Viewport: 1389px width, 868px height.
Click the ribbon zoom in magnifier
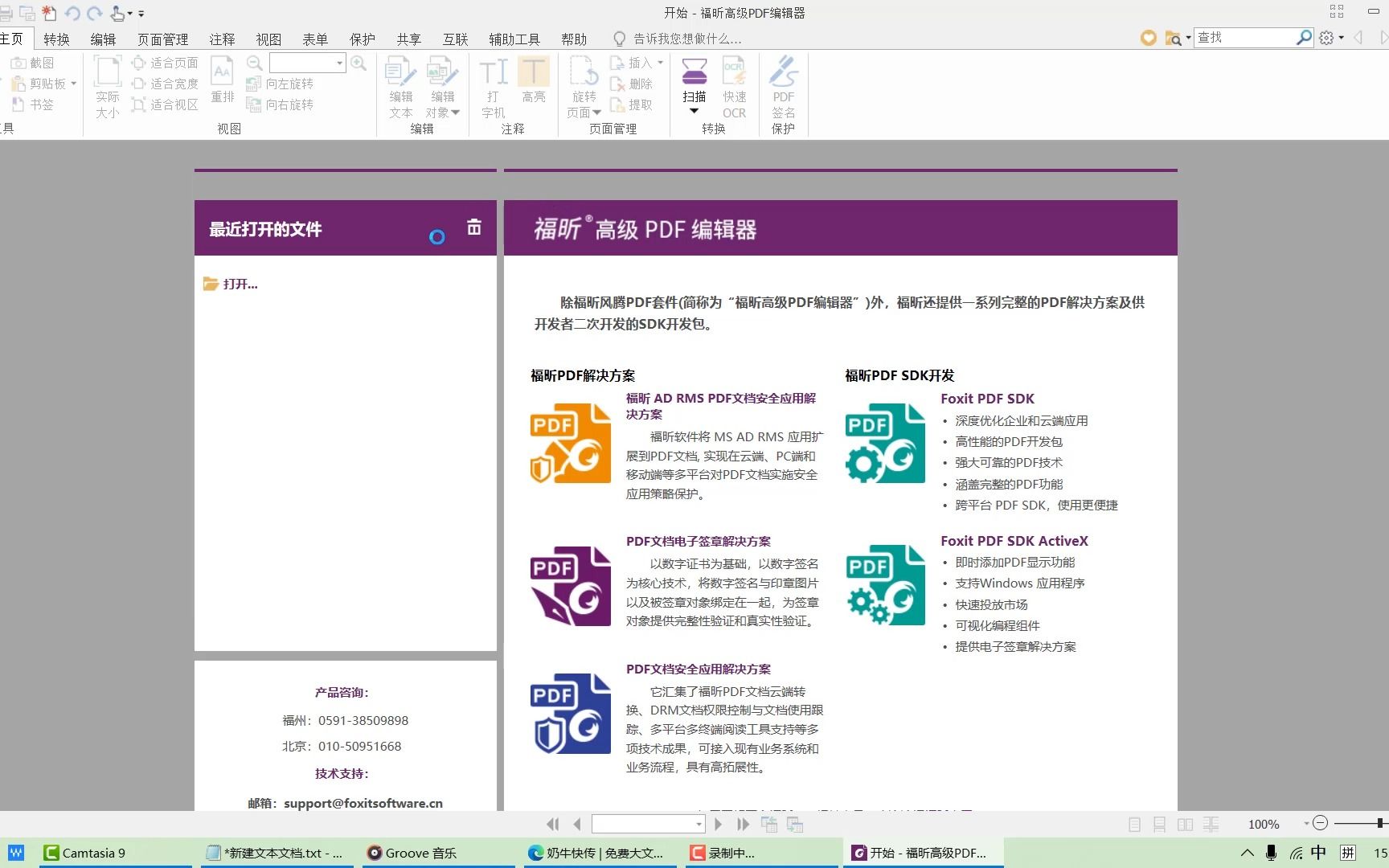click(x=359, y=63)
